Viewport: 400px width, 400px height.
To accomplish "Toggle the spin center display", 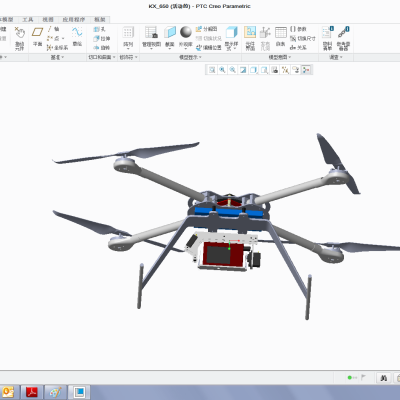I will point(306,70).
